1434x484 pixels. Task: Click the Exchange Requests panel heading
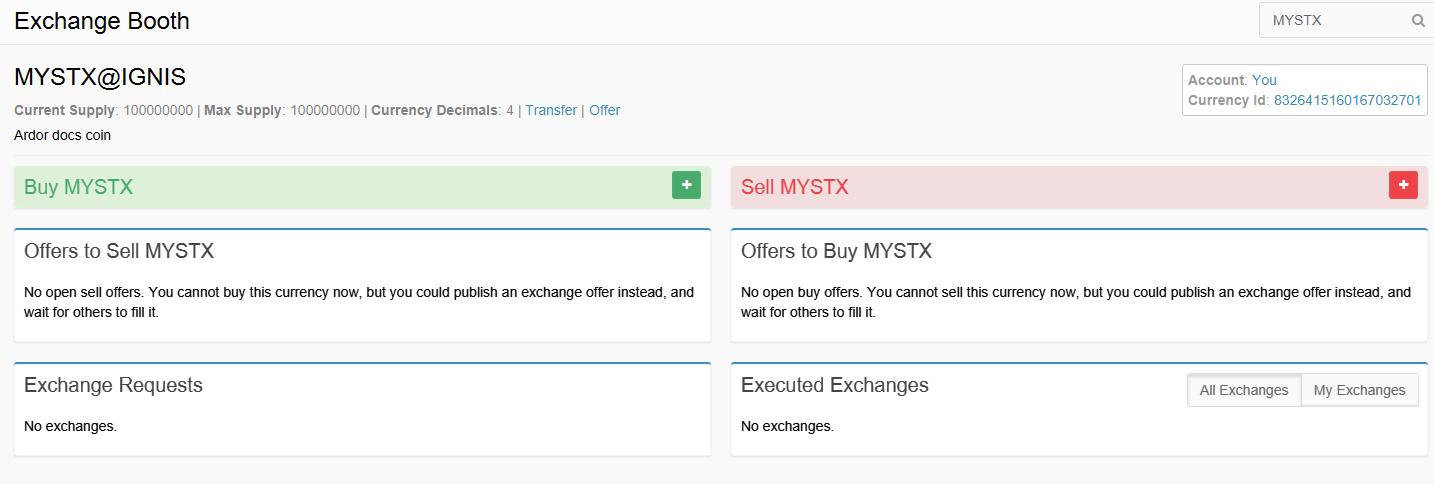tap(113, 385)
